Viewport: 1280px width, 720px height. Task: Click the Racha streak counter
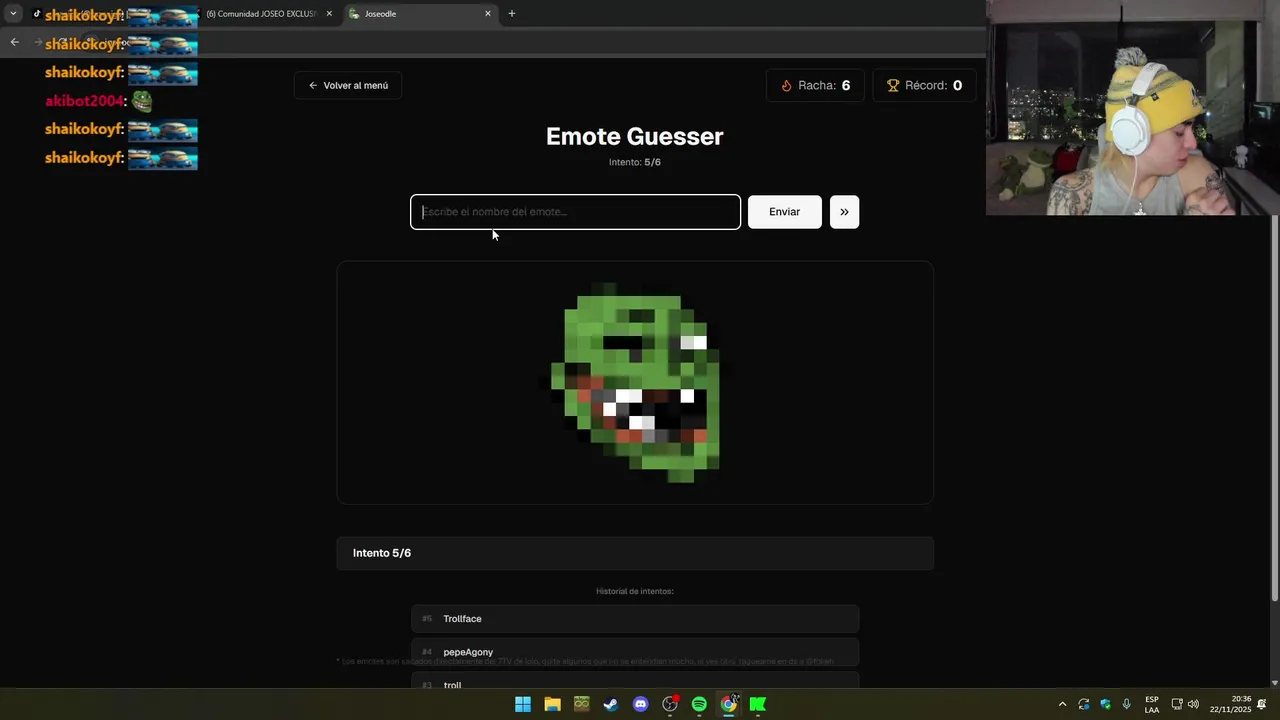click(x=816, y=85)
